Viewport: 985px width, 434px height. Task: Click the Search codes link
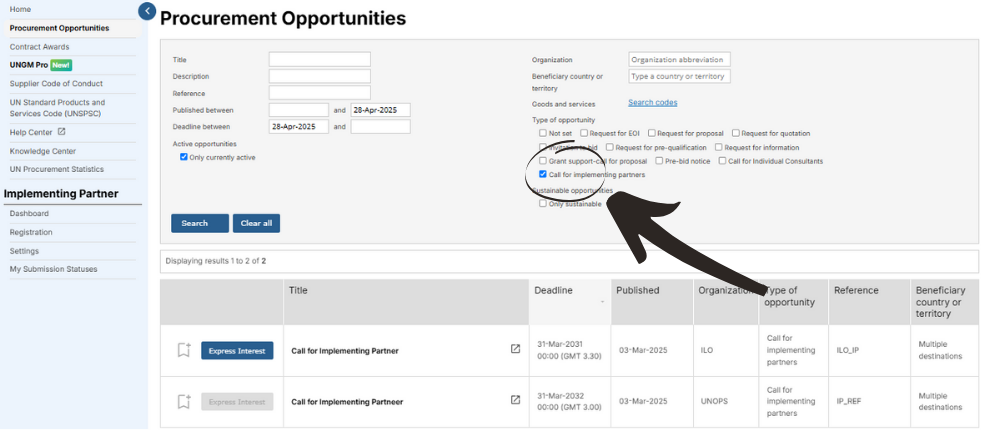click(x=653, y=102)
